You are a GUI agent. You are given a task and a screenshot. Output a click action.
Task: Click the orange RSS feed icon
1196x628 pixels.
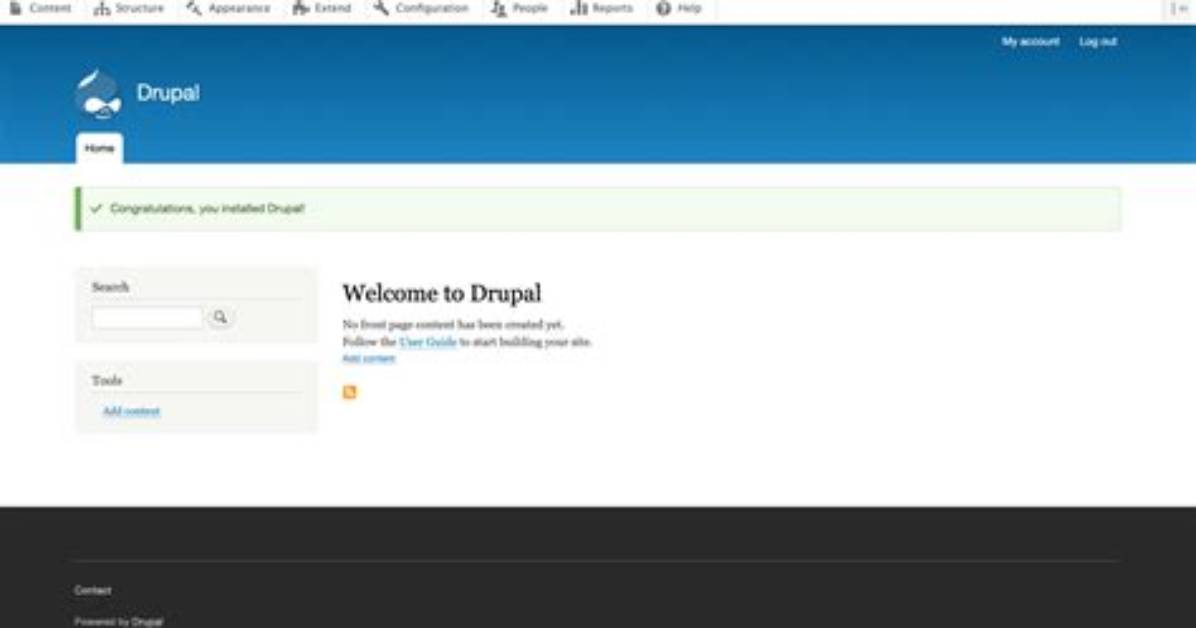pyautogui.click(x=349, y=392)
